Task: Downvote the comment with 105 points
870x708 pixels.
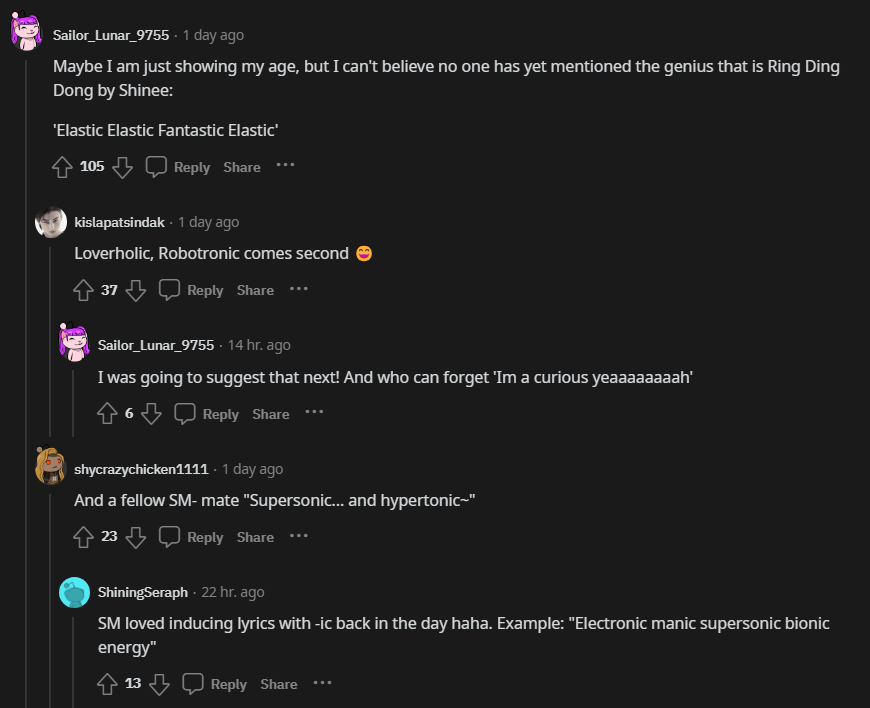Action: (123, 167)
